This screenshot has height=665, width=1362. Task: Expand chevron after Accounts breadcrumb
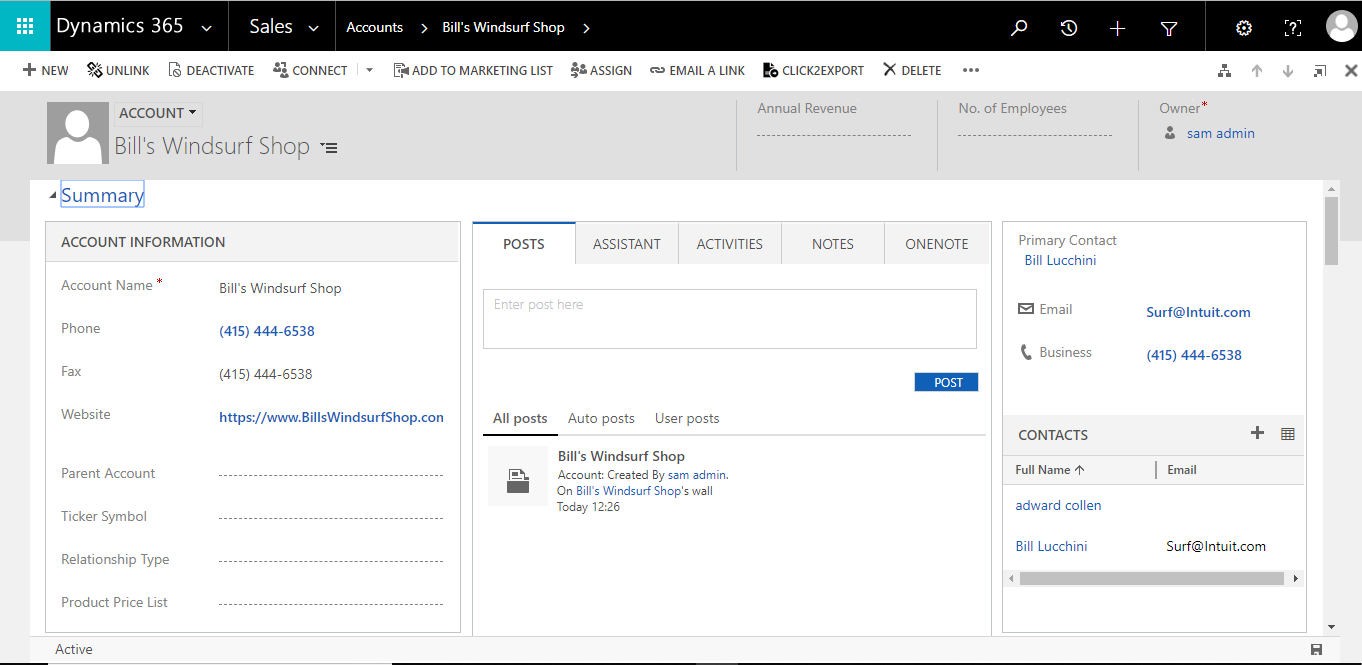pyautogui.click(x=423, y=28)
